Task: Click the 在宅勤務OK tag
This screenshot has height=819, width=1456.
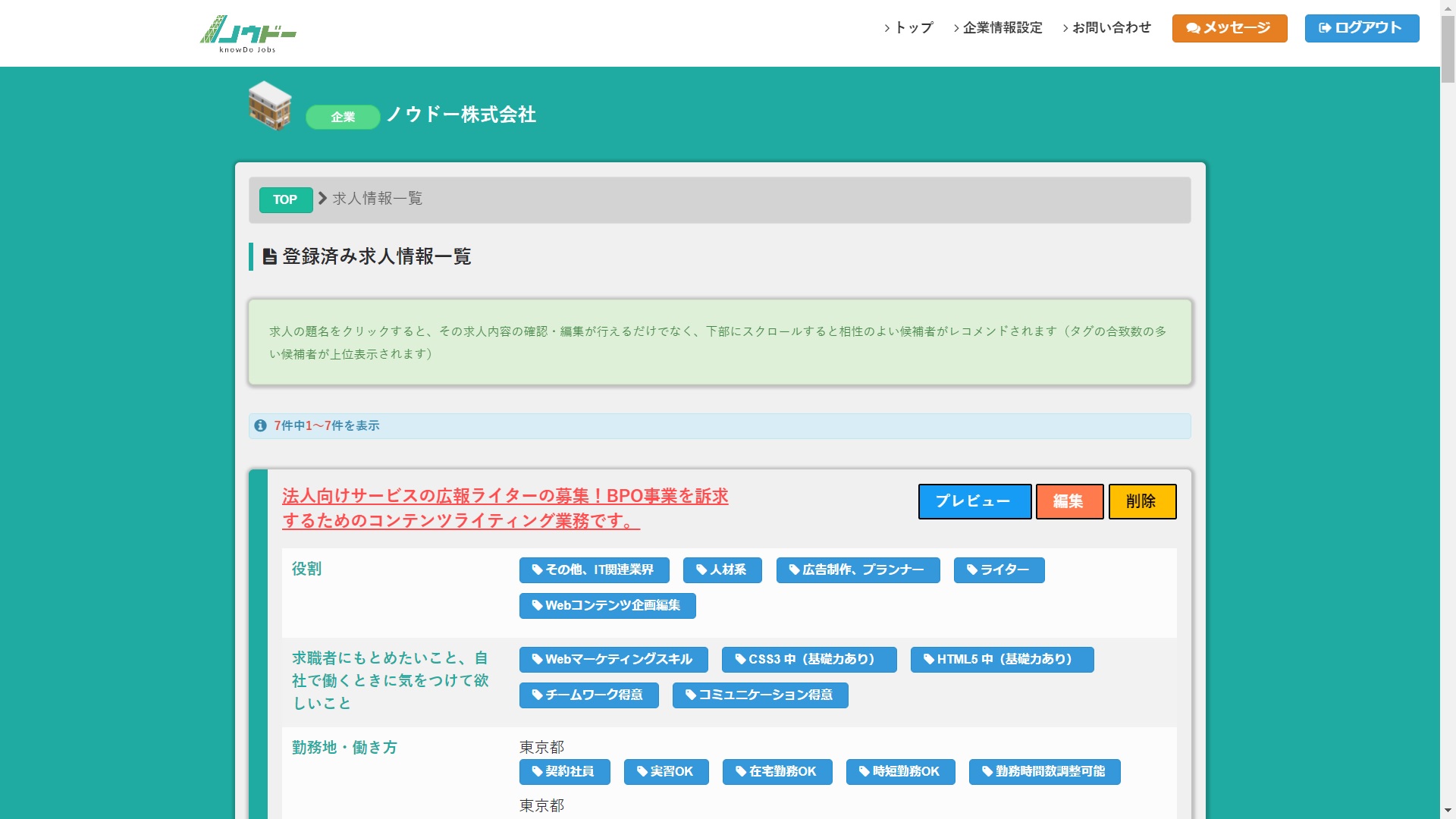Action: pyautogui.click(x=777, y=772)
